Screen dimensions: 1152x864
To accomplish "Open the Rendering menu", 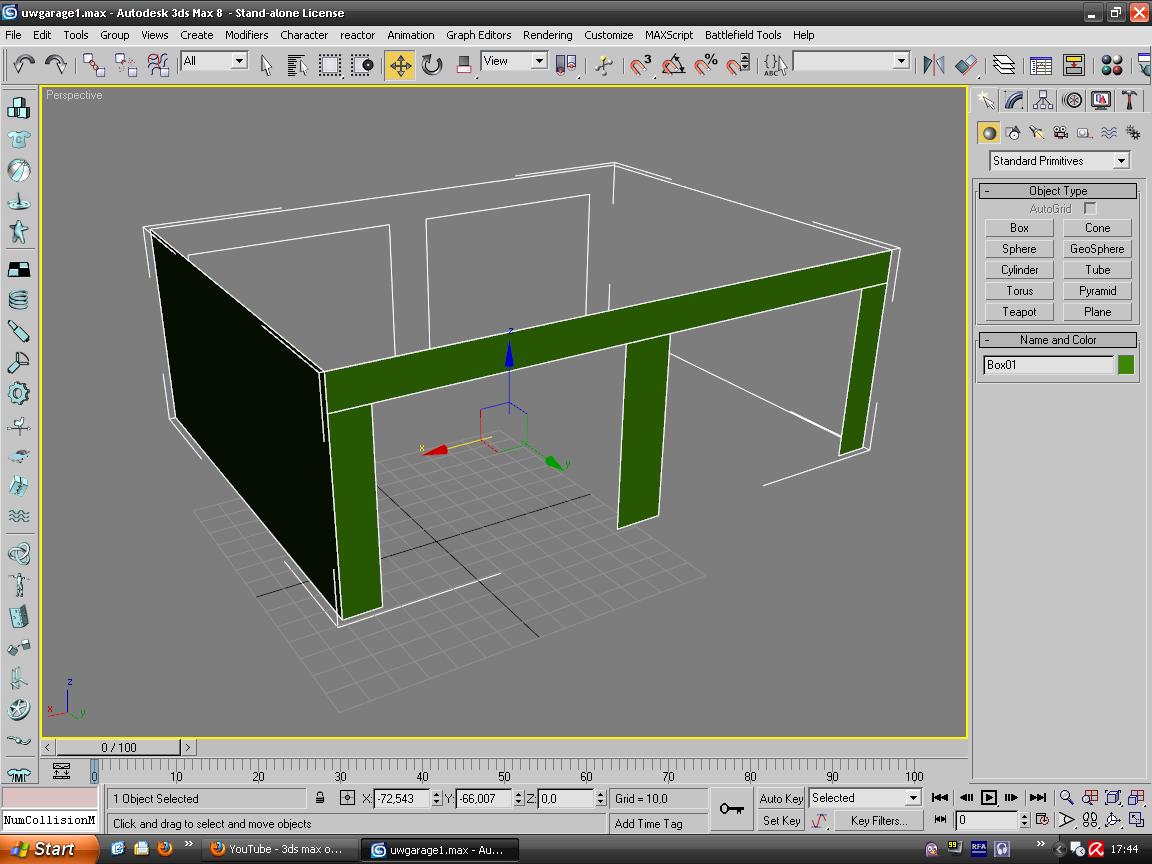I will click(547, 34).
